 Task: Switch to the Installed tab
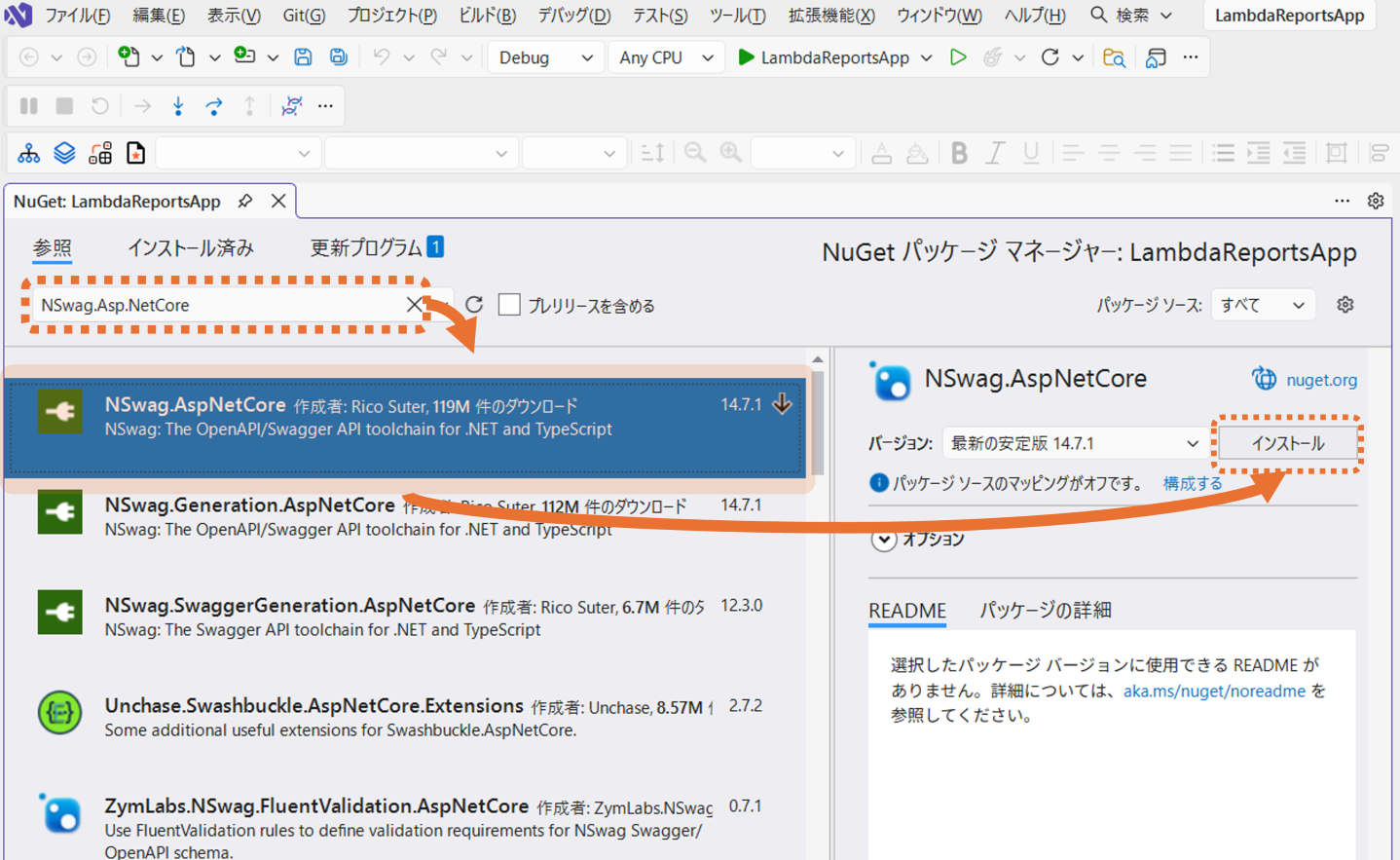(x=191, y=248)
